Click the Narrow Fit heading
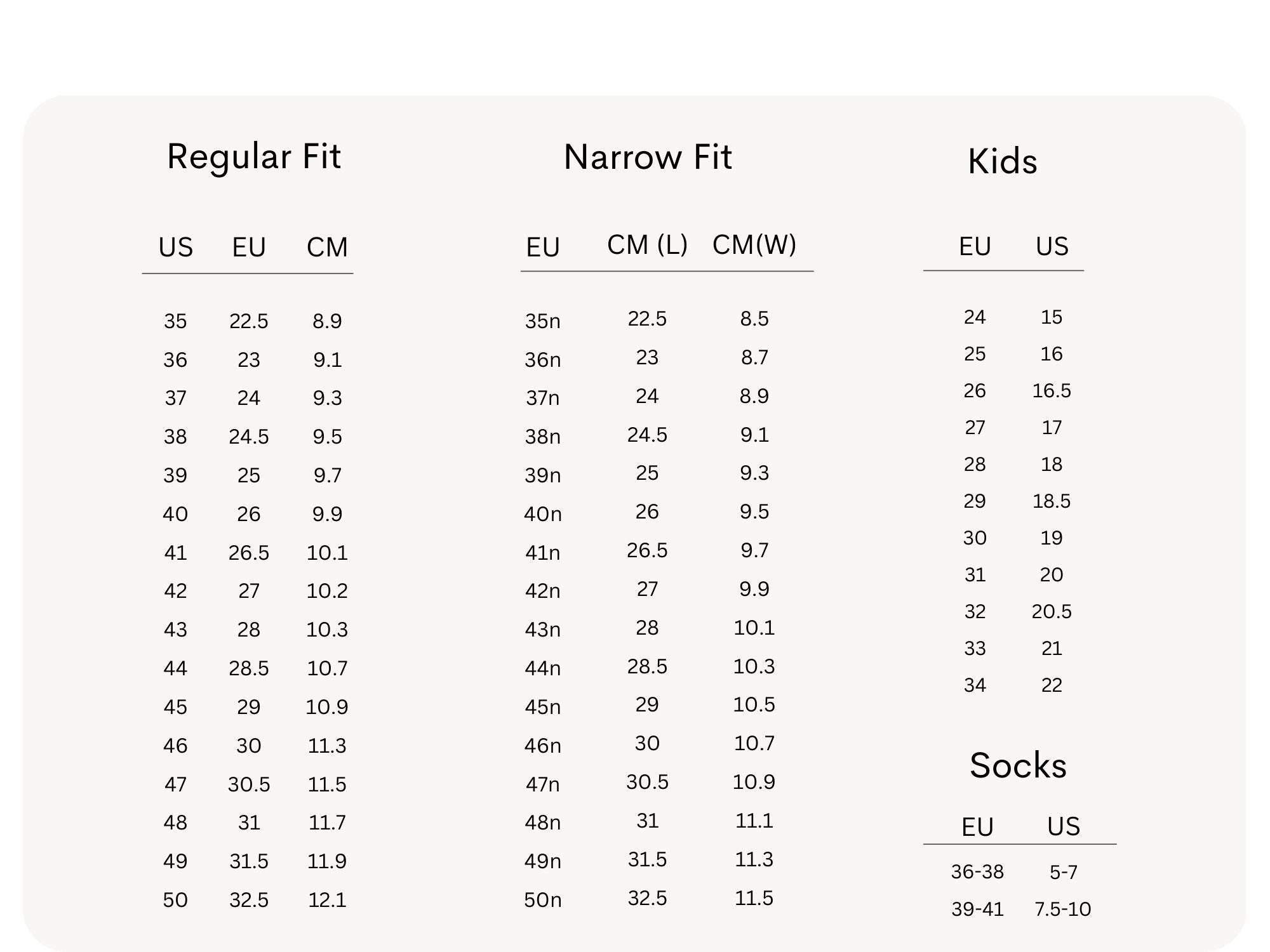Viewport: 1270px width, 952px height. [x=648, y=157]
